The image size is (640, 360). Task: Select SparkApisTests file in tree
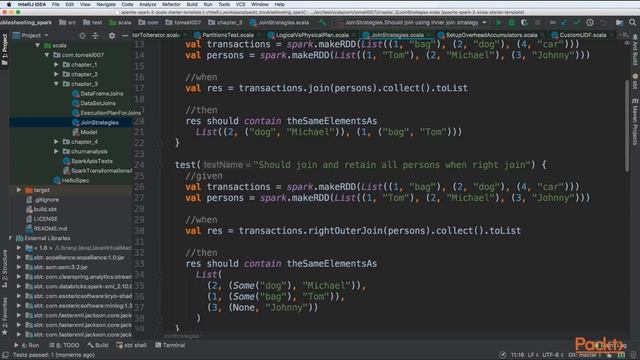point(88,161)
